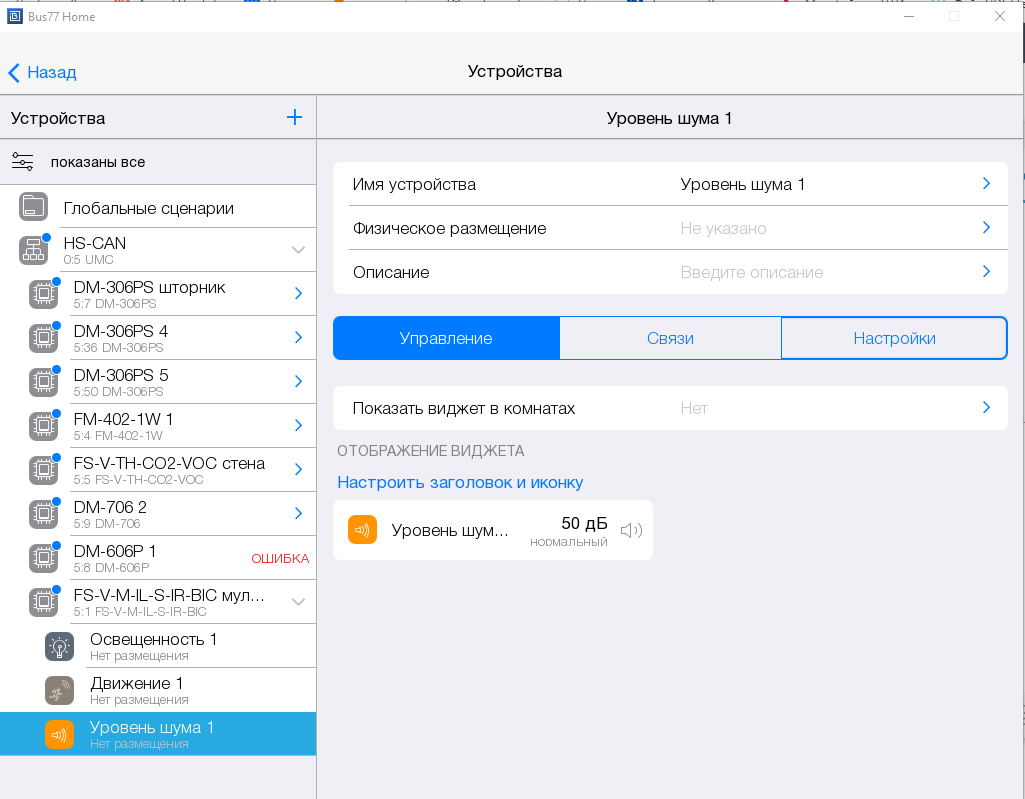Click the HS-CAN network icon
Screen dimensions: 1025x799
[x=33, y=250]
